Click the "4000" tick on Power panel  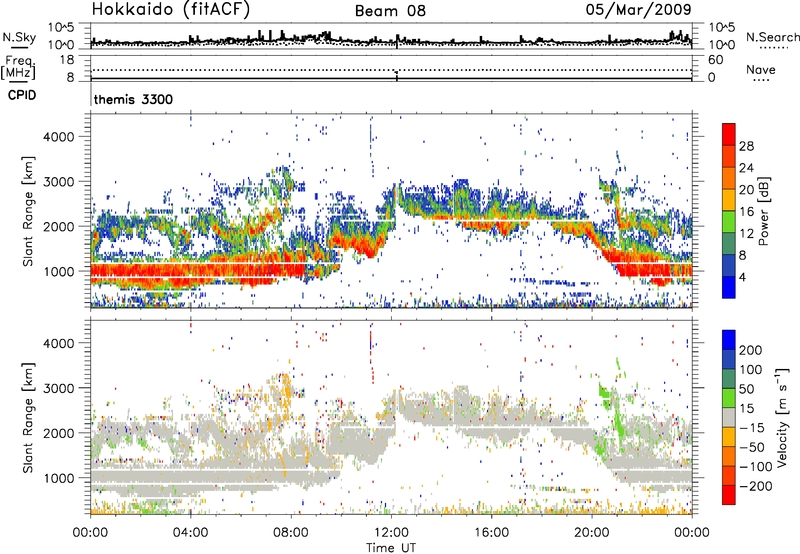click(59, 137)
